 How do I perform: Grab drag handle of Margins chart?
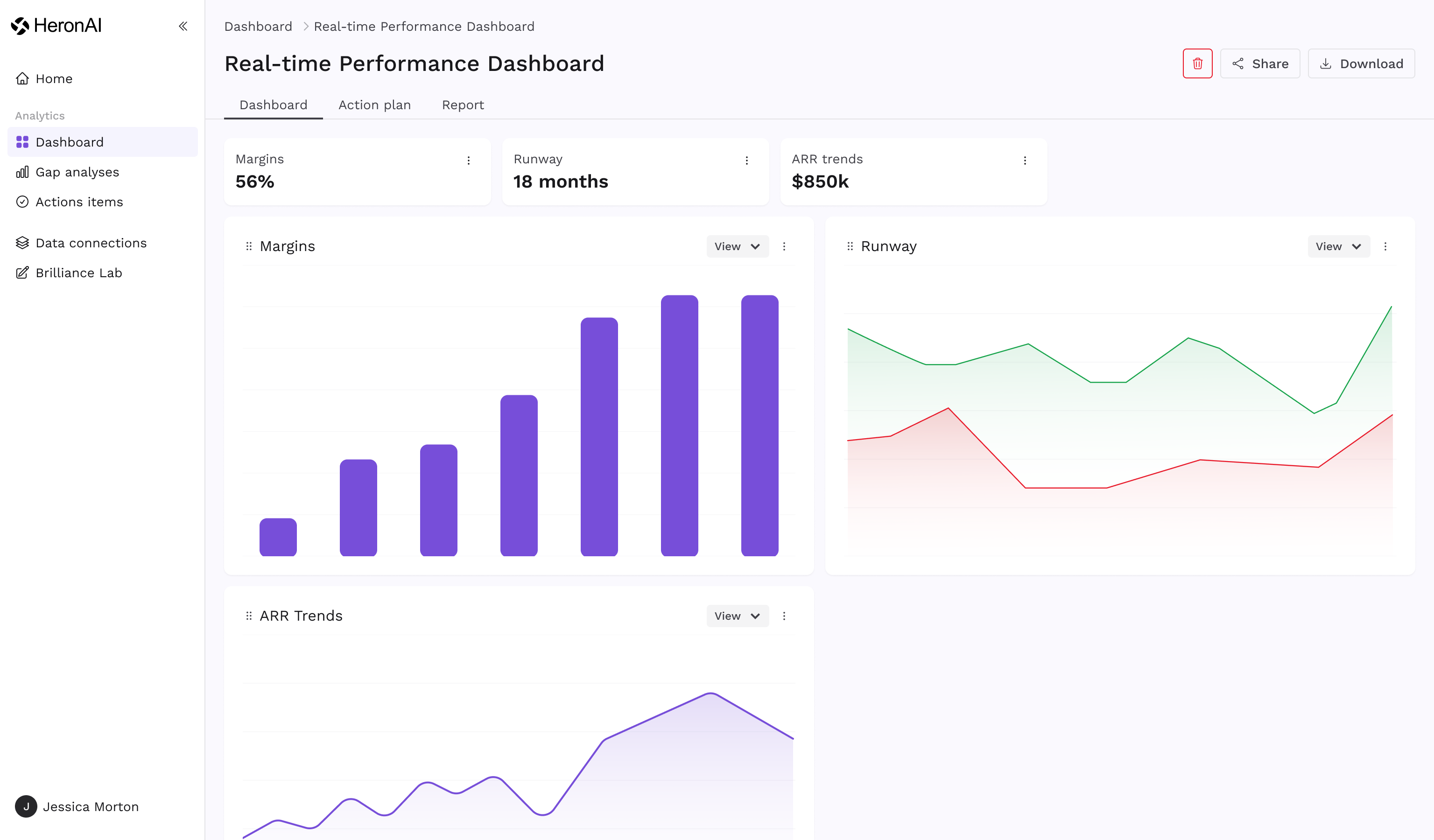[x=249, y=246]
